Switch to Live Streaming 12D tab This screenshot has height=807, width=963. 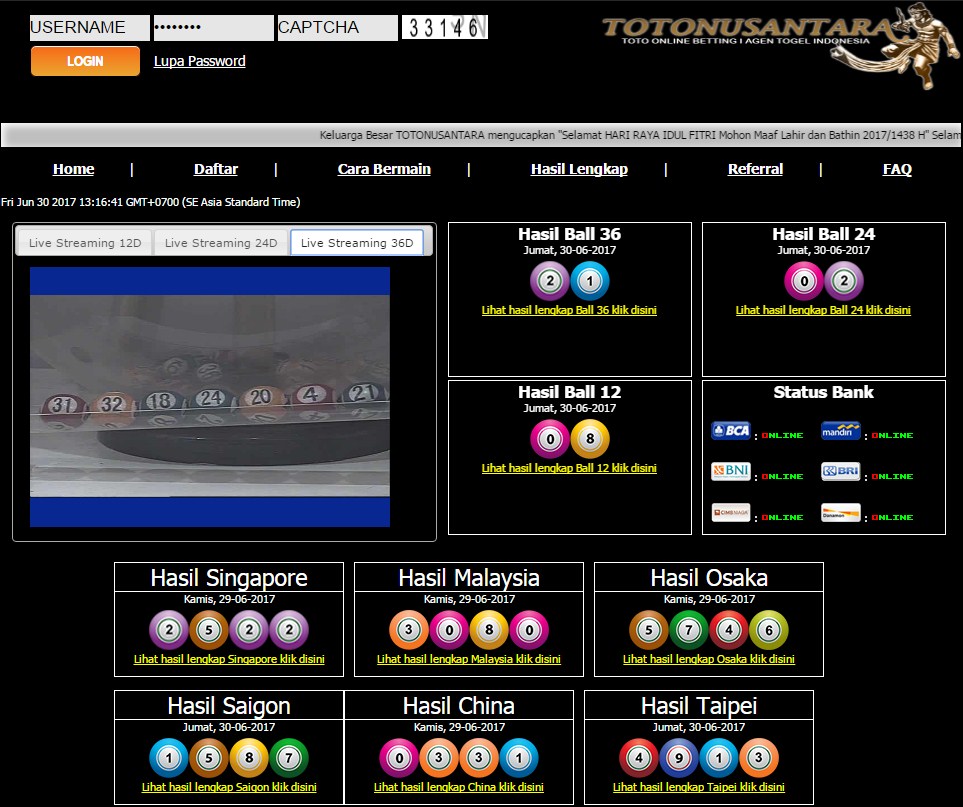pos(85,243)
